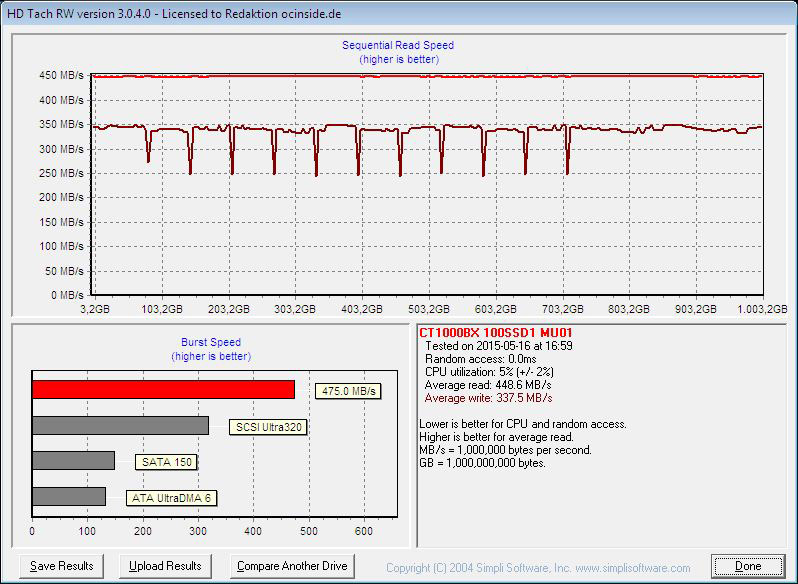The height and width of the screenshot is (584, 798).
Task: Click the 450 MB/s axis label
Action: 61,75
